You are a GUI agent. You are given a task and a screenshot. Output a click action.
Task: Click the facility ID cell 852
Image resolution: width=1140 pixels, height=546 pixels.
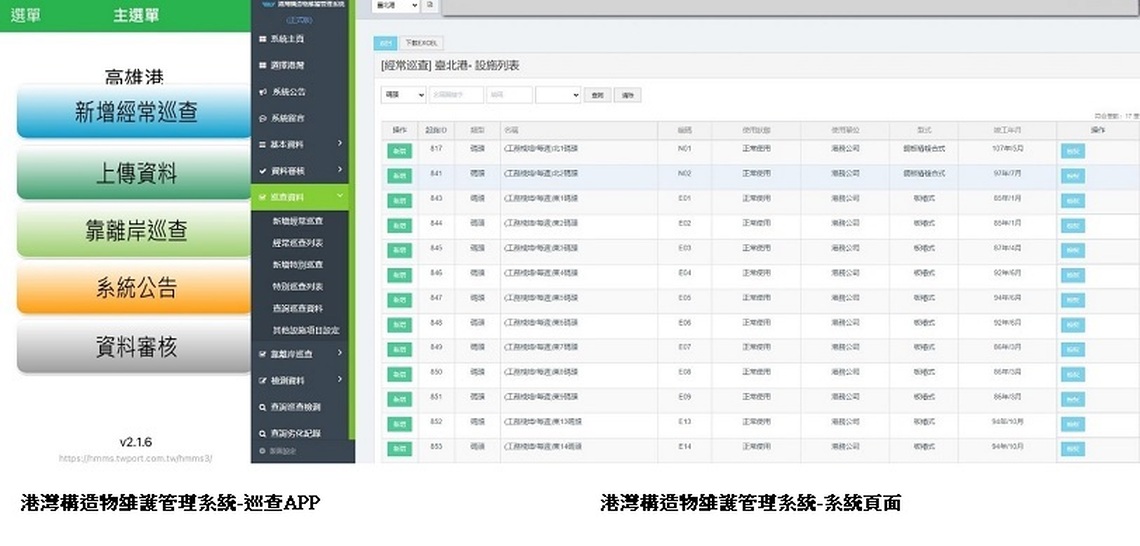[436, 422]
